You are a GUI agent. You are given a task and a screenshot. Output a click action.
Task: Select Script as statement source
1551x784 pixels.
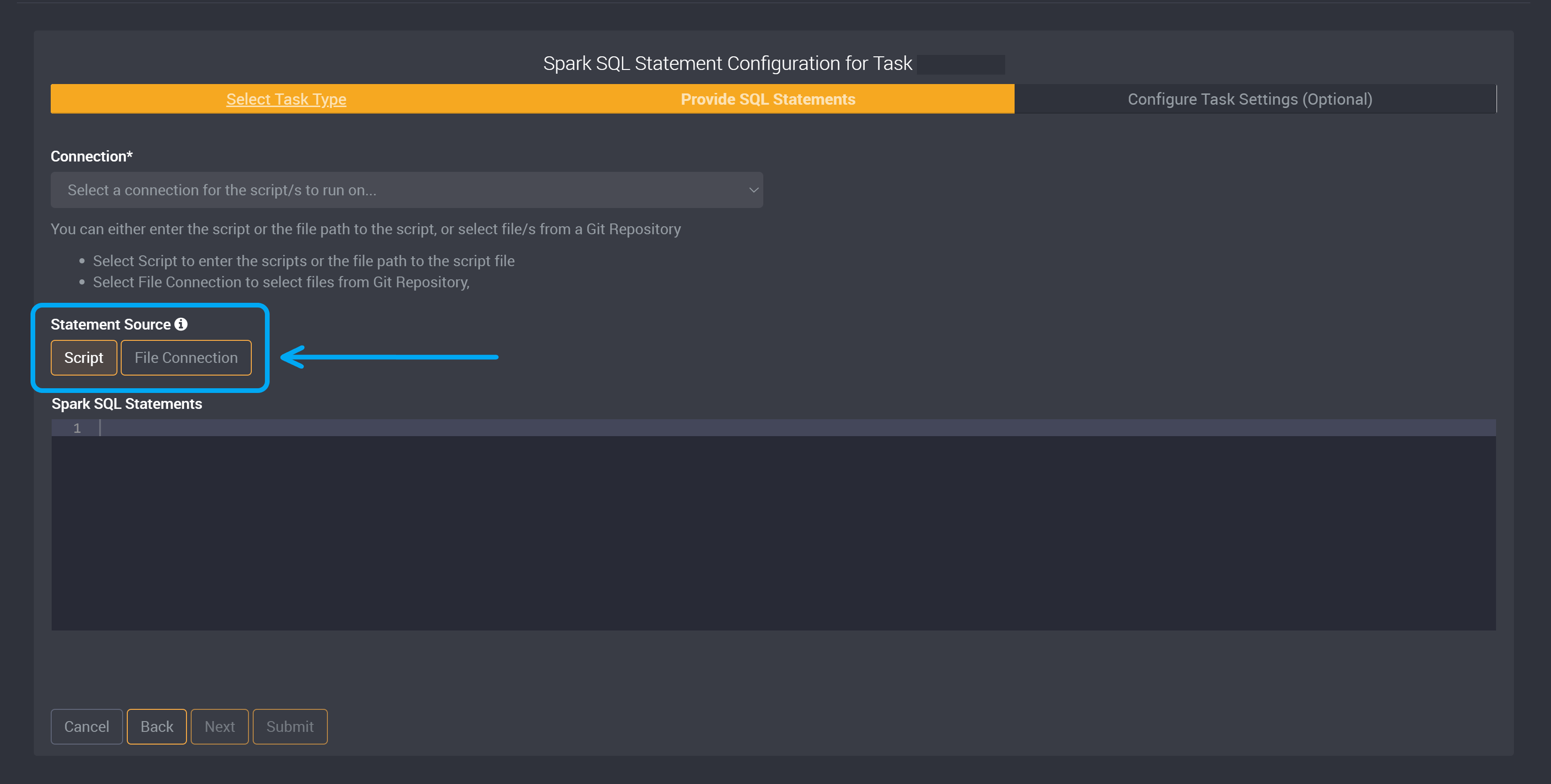(x=84, y=357)
